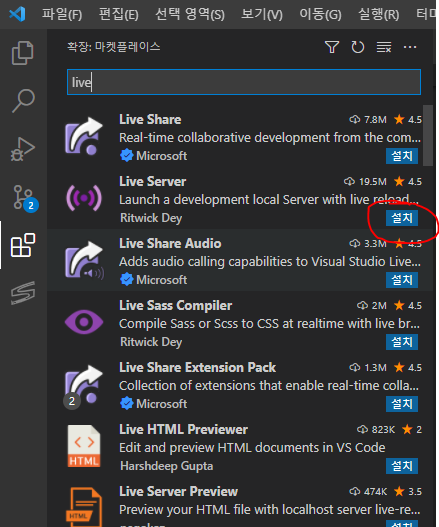Click the Live Share extension icon
Viewport: 439px width, 527px height.
(x=84, y=136)
